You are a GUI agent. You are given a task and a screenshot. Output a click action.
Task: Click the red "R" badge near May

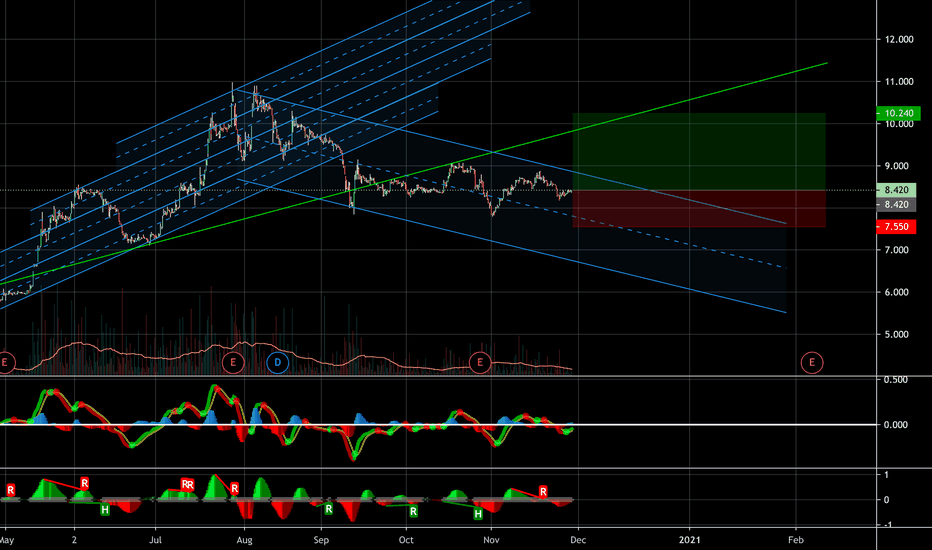10,491
